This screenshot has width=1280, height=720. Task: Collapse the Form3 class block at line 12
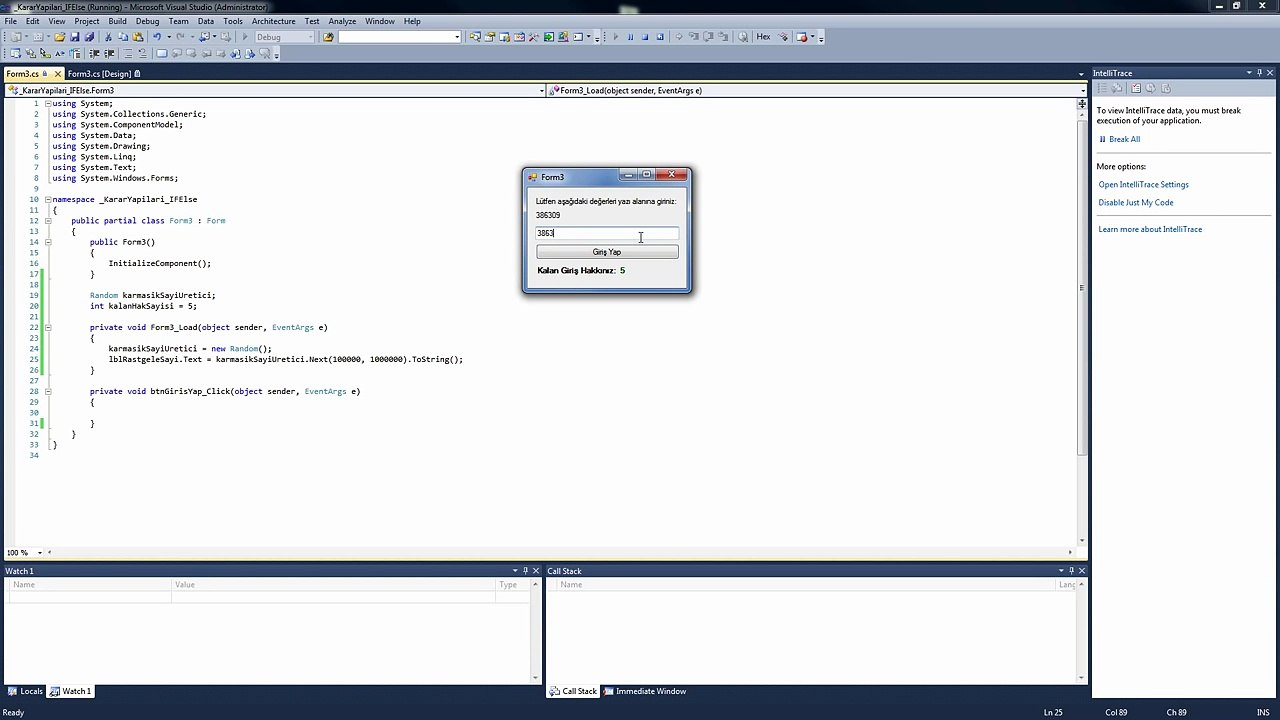coord(47,221)
